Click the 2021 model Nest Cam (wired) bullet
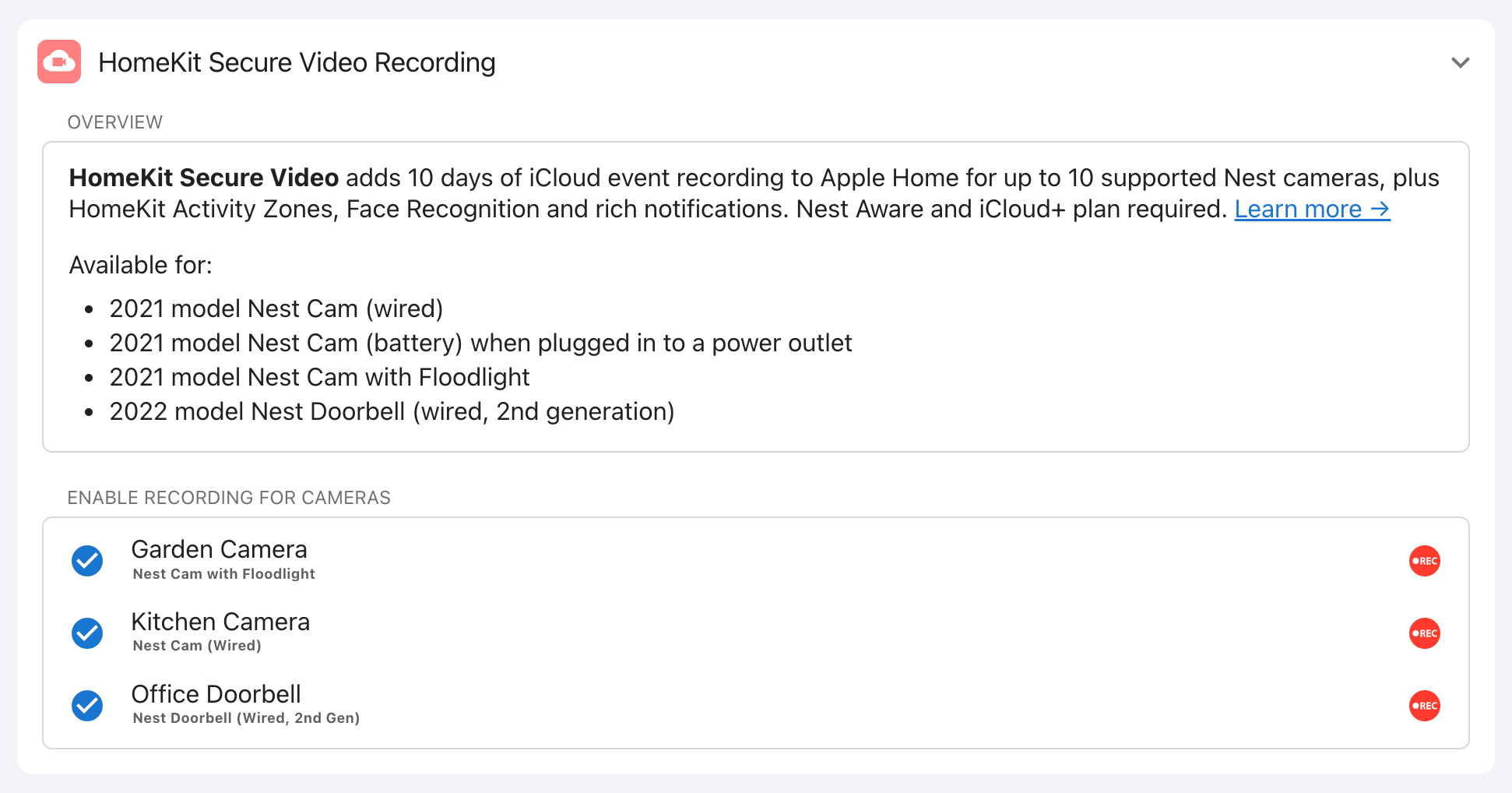1512x793 pixels. (x=276, y=308)
